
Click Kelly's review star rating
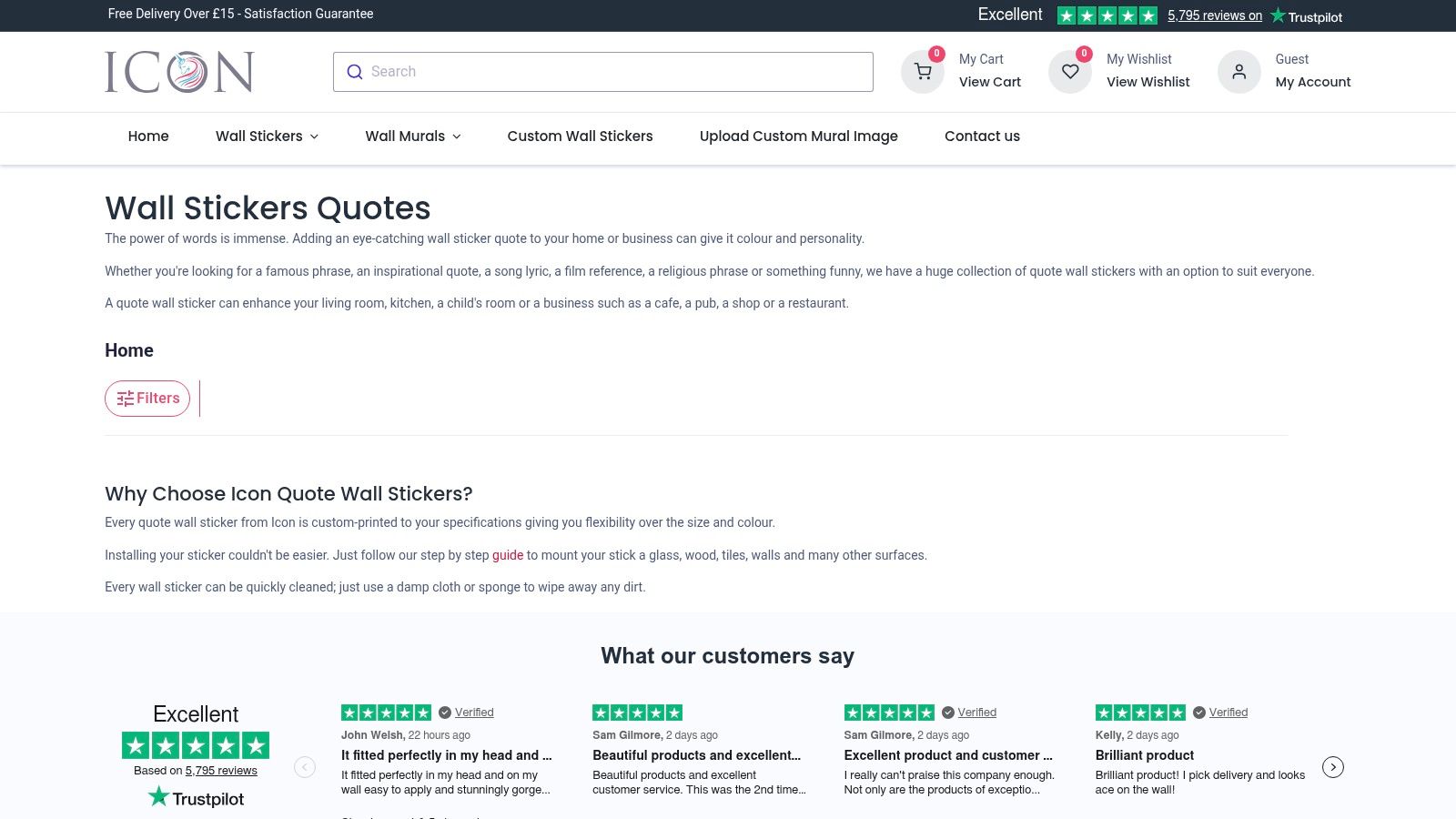1140,713
